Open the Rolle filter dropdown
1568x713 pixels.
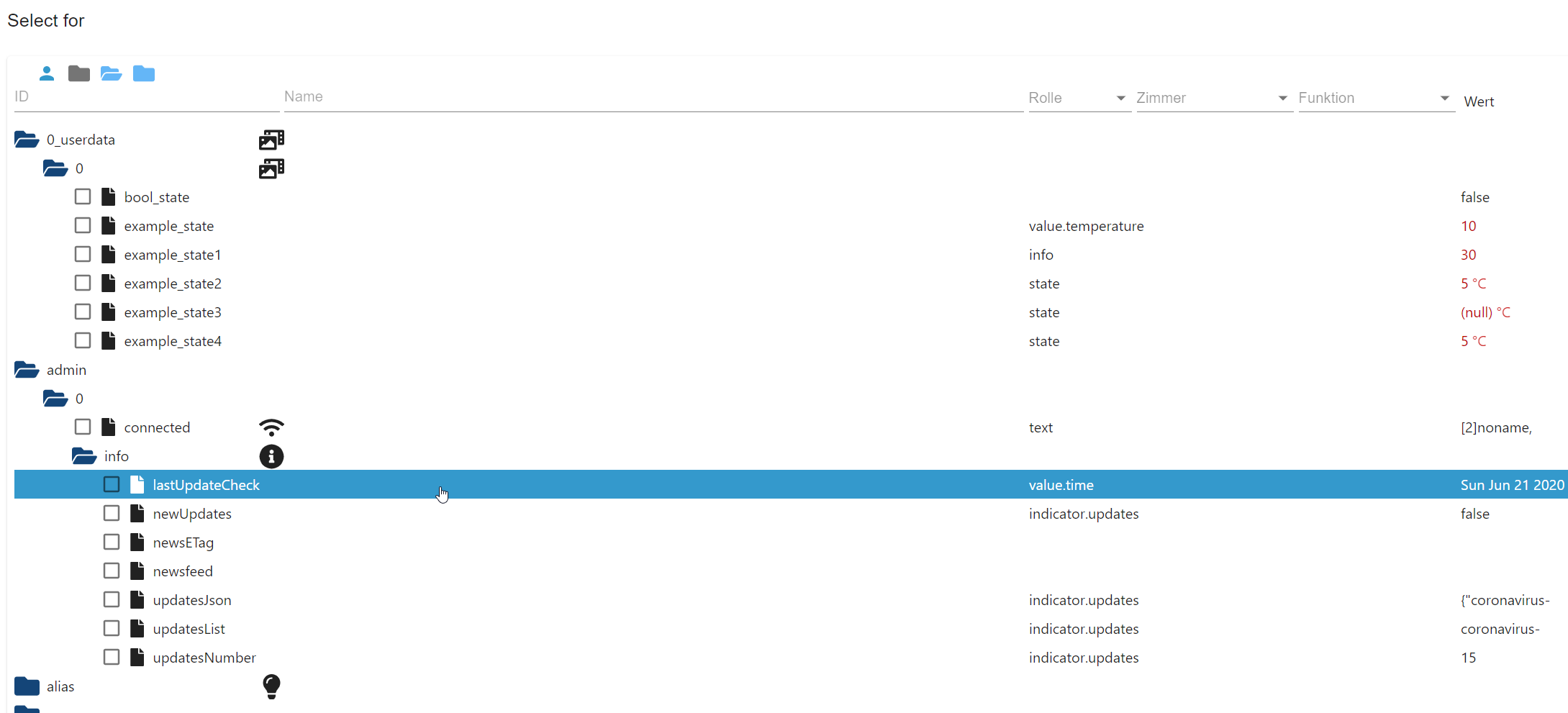tap(1079, 98)
